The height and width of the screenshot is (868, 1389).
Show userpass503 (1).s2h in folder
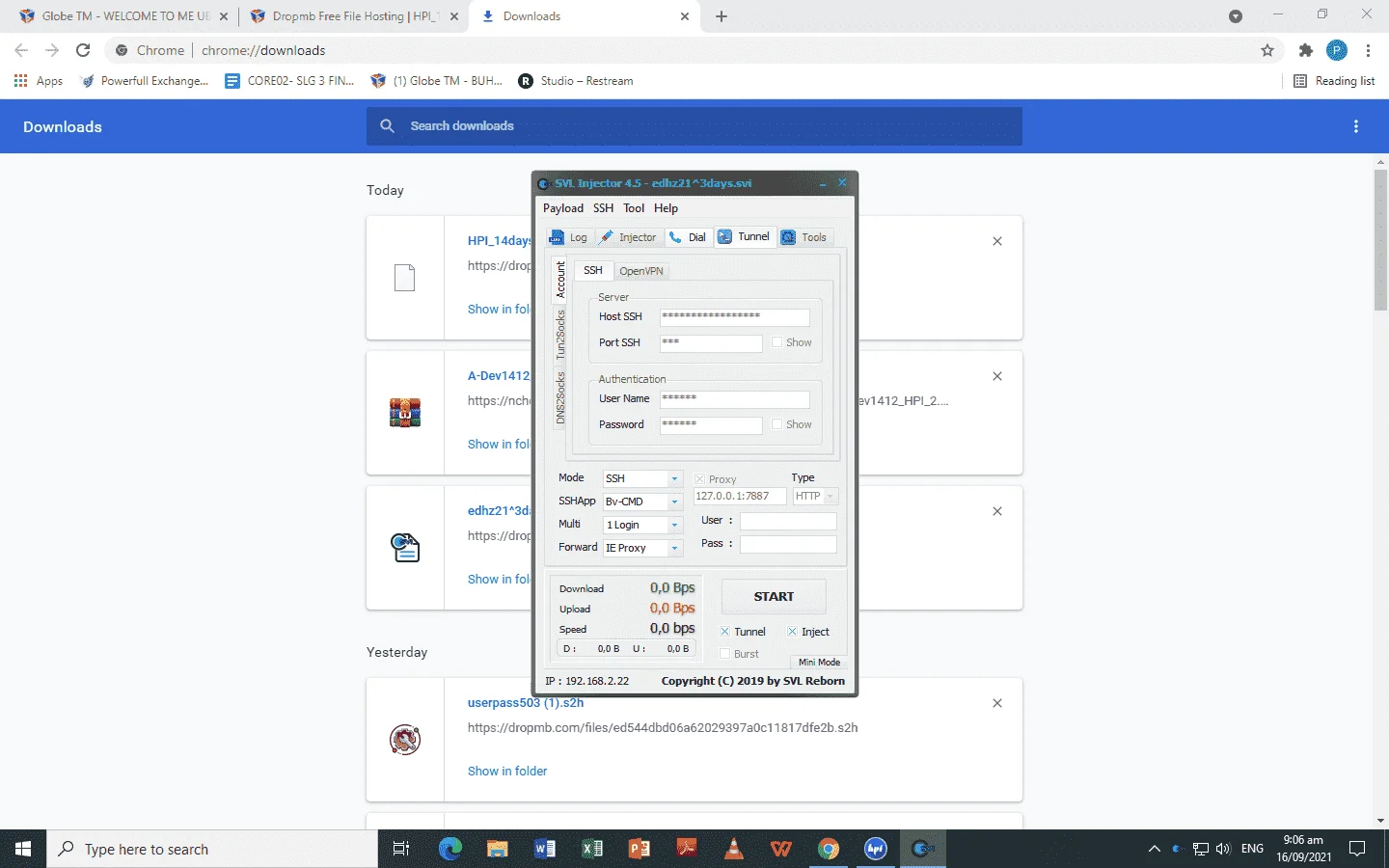pos(507,772)
